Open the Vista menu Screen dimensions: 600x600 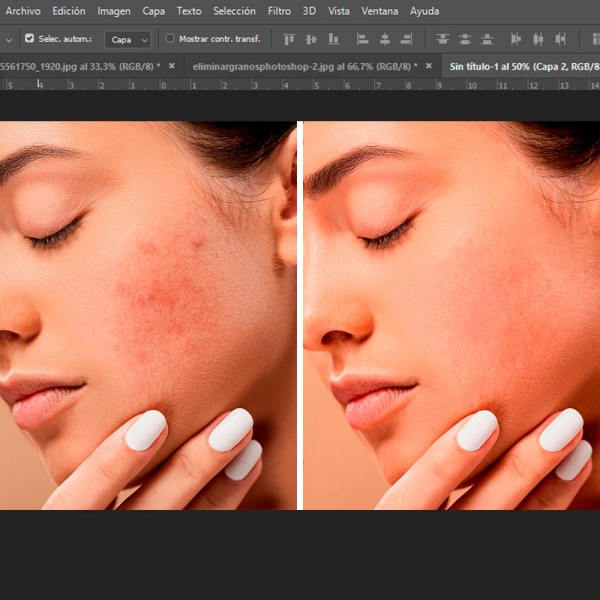point(339,11)
